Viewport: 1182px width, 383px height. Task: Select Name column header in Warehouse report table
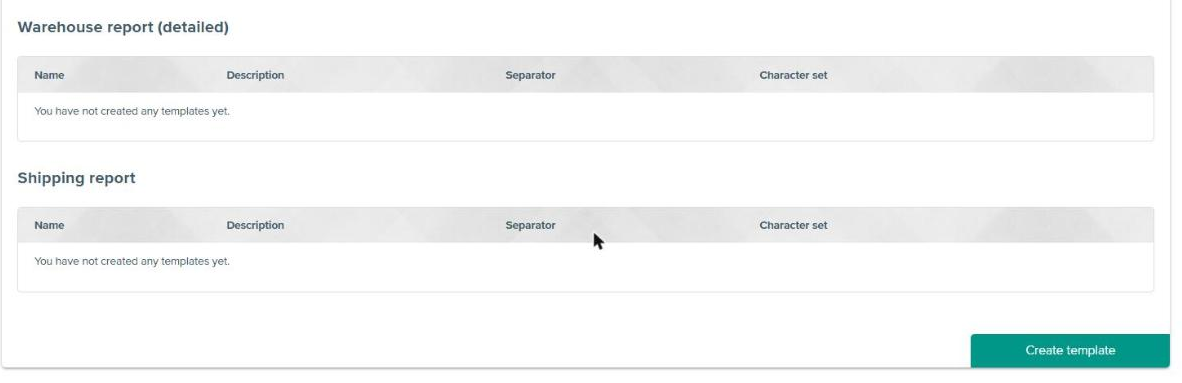[49, 75]
